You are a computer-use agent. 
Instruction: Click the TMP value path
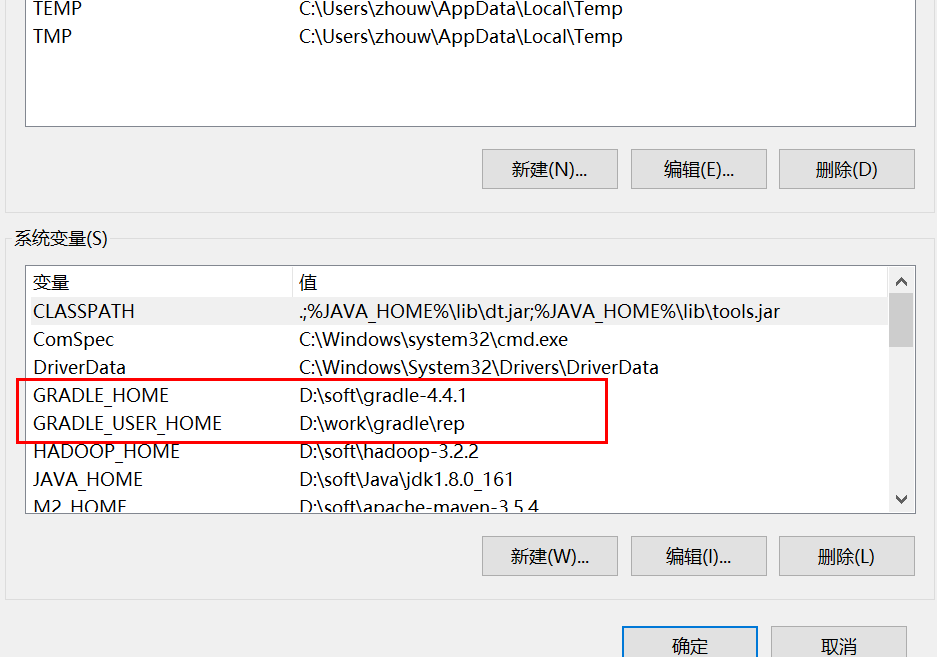pyautogui.click(x=461, y=36)
